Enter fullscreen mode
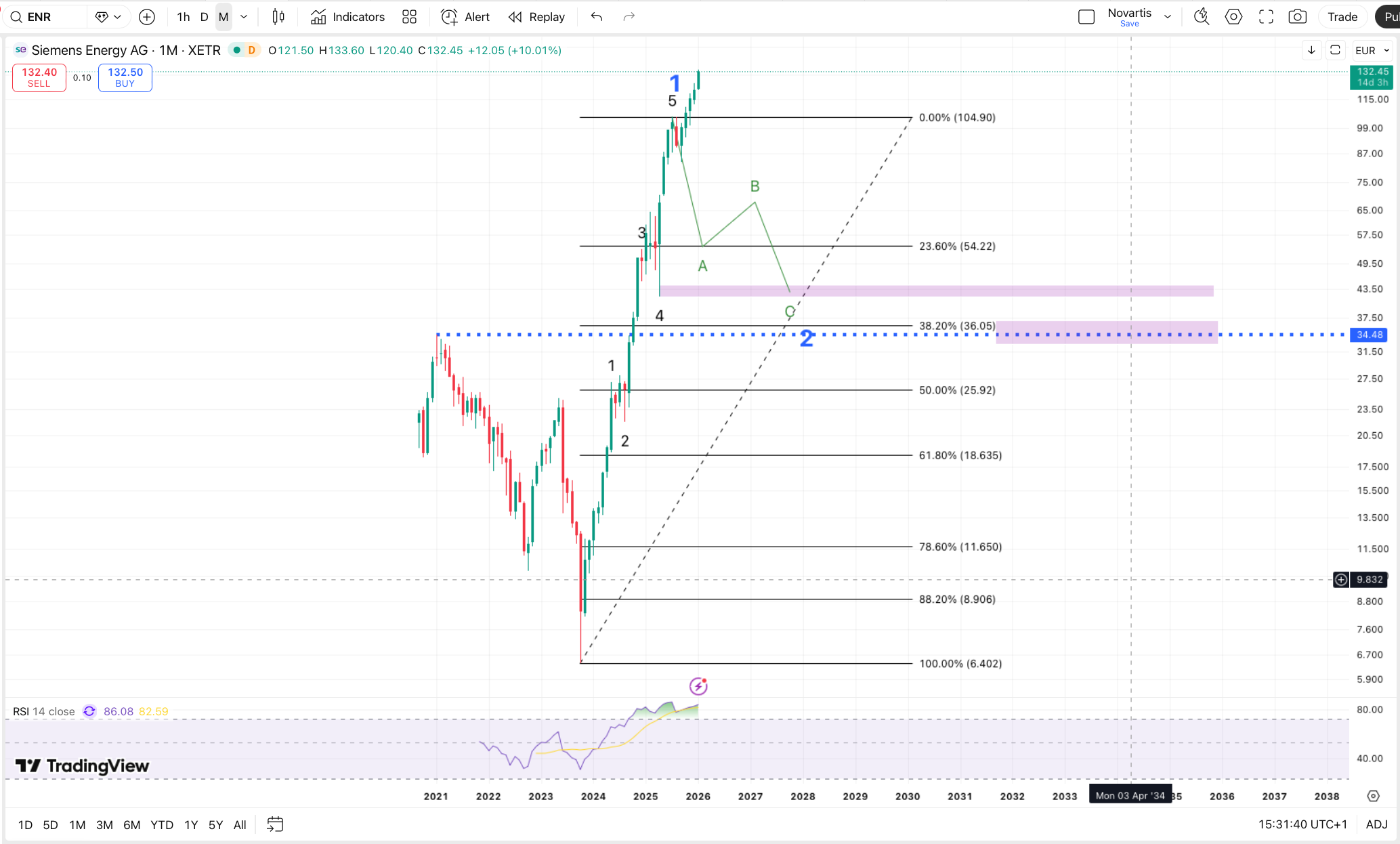This screenshot has height=844, width=1400. point(1266,17)
